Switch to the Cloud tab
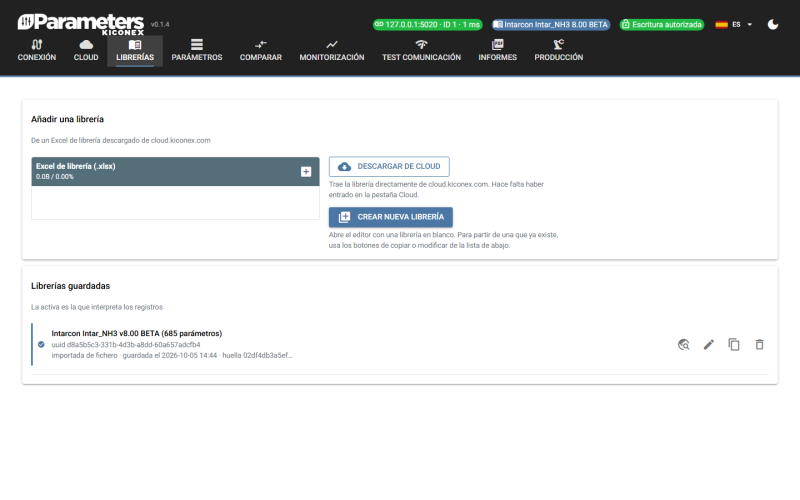The height and width of the screenshot is (500, 800). 86,51
